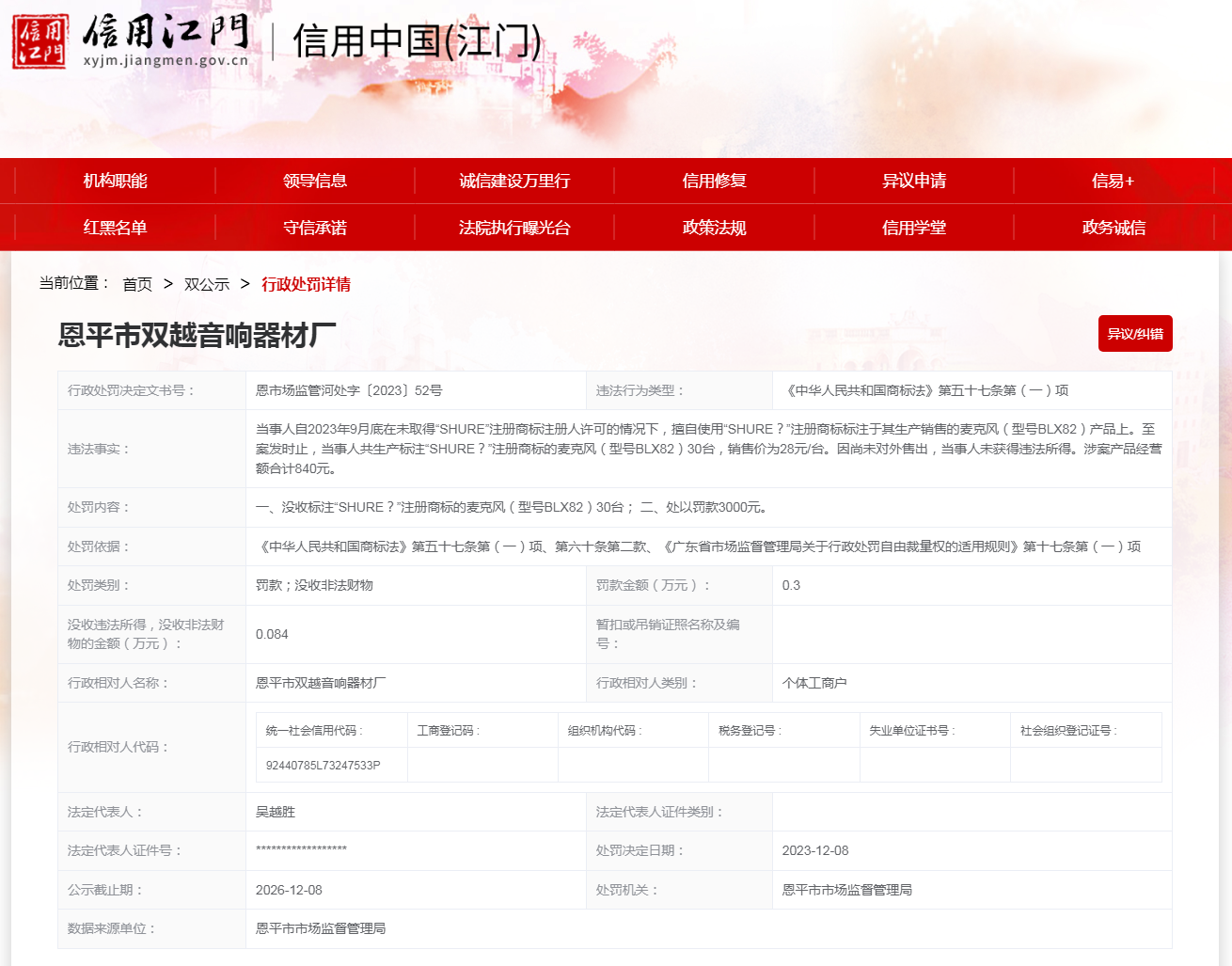The height and width of the screenshot is (966, 1232).
Task: Open the 信用修复 page
Action: click(714, 181)
